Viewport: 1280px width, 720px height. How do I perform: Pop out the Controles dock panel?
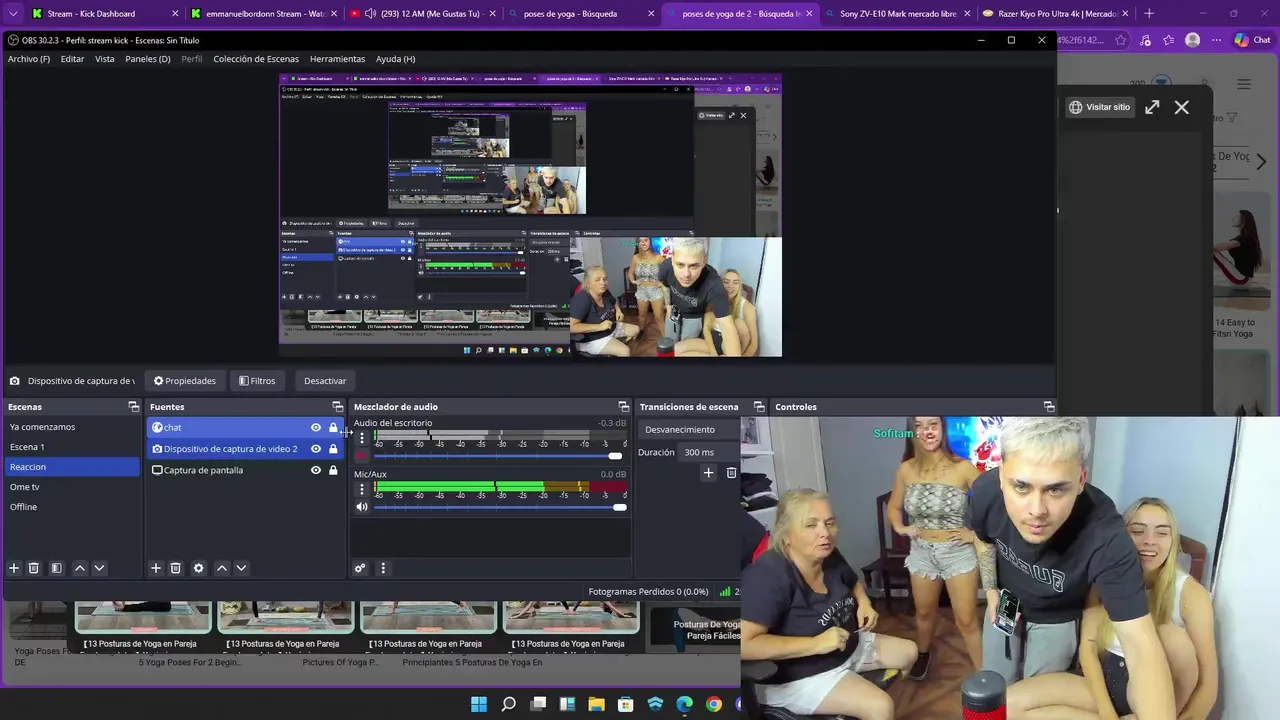pyautogui.click(x=1049, y=407)
